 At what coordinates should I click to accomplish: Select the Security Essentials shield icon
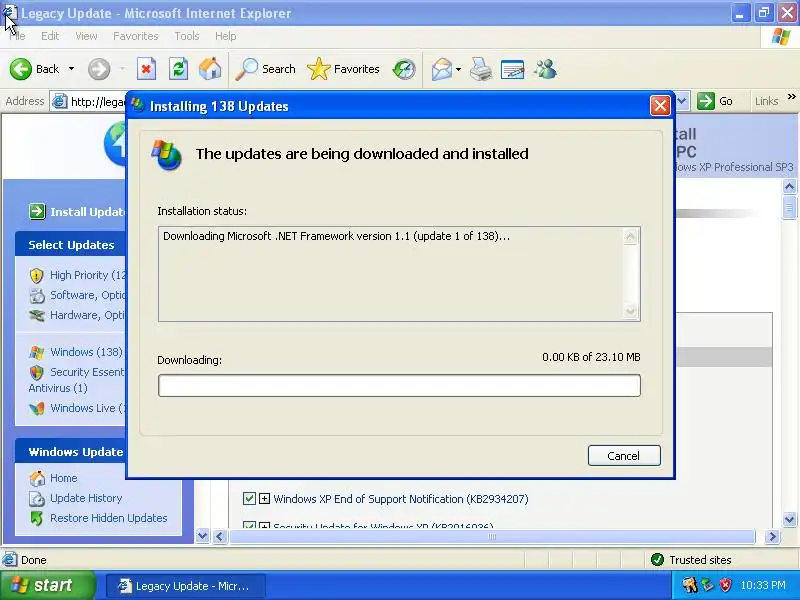tap(37, 372)
